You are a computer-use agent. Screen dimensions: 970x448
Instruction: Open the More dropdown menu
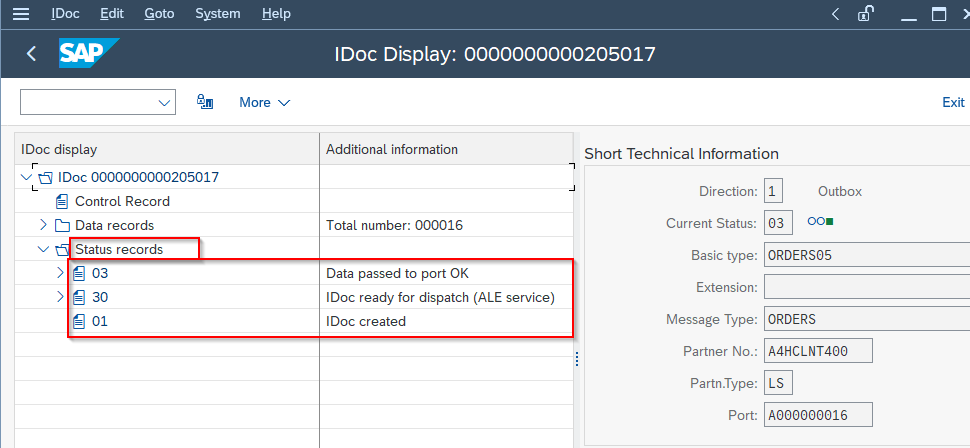pyautogui.click(x=264, y=102)
